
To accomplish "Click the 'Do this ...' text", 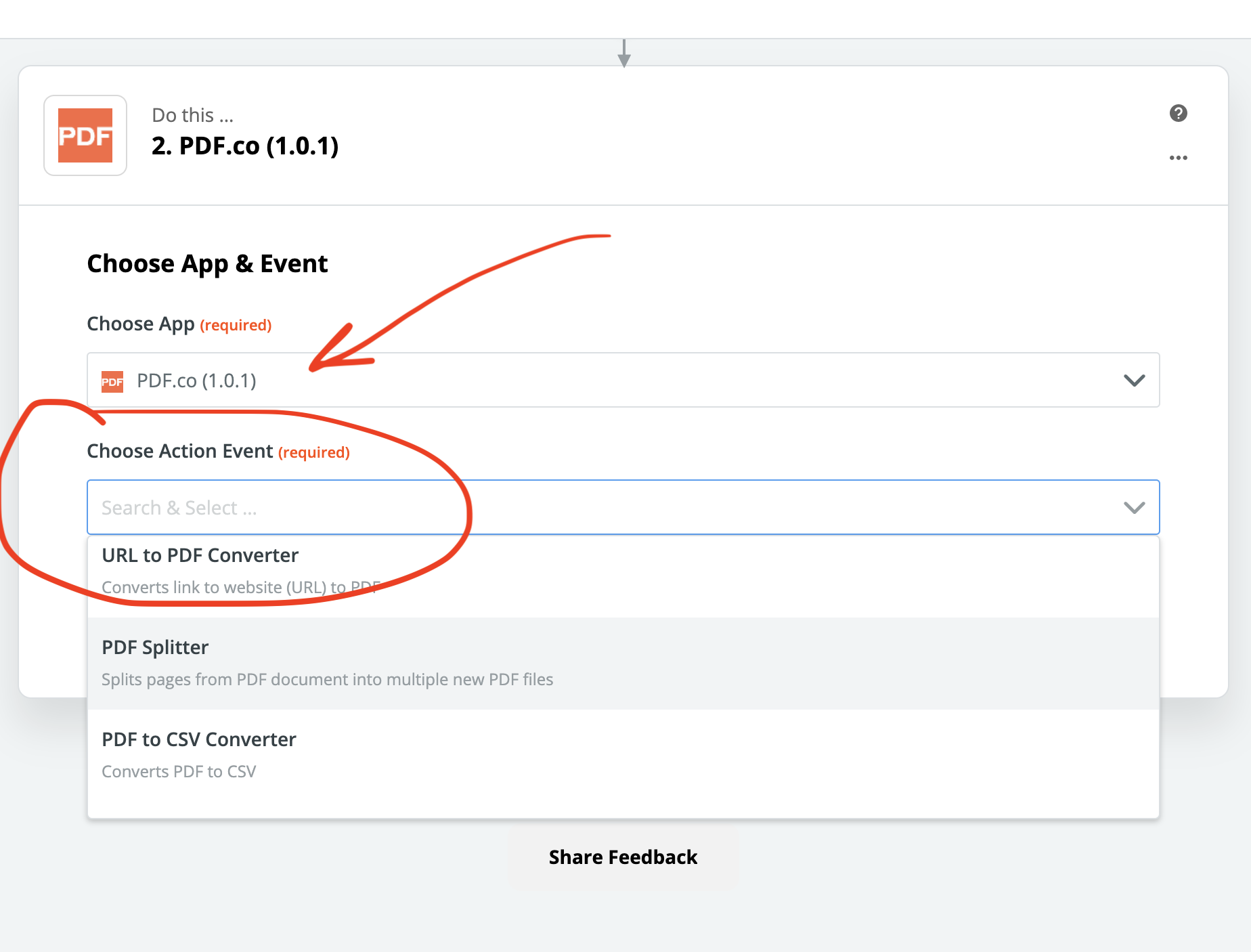I will (193, 115).
